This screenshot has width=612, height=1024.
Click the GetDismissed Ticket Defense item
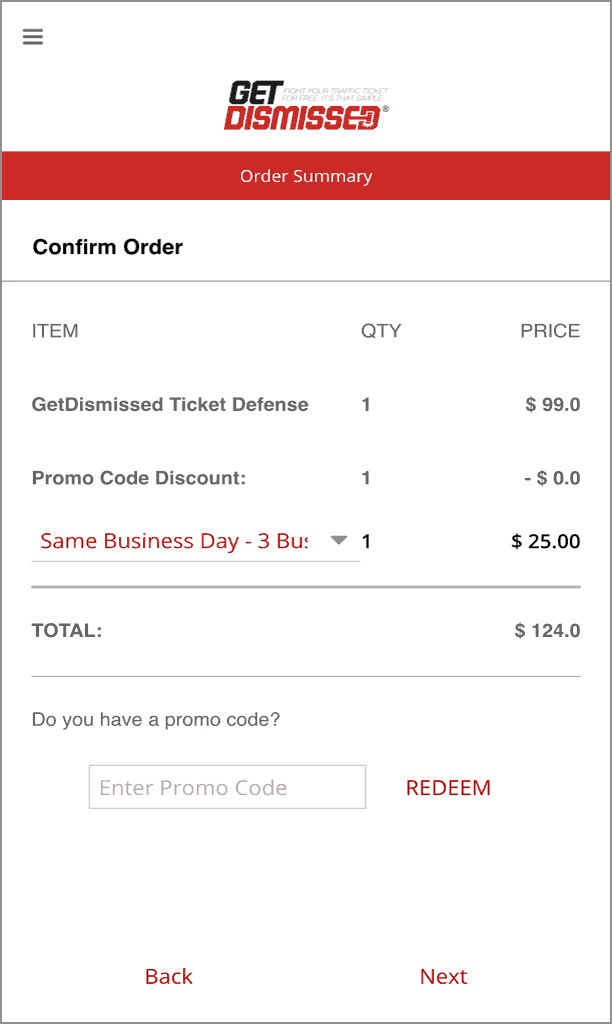(170, 405)
